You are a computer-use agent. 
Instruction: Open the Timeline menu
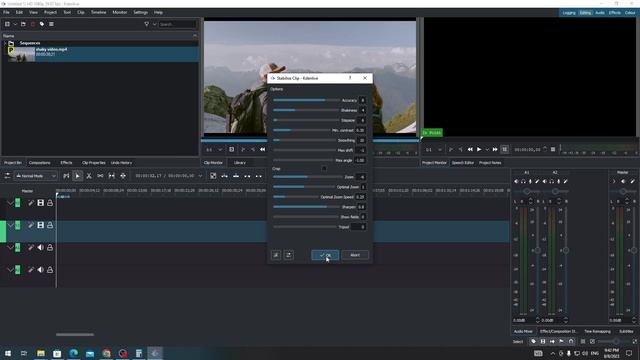(98, 12)
